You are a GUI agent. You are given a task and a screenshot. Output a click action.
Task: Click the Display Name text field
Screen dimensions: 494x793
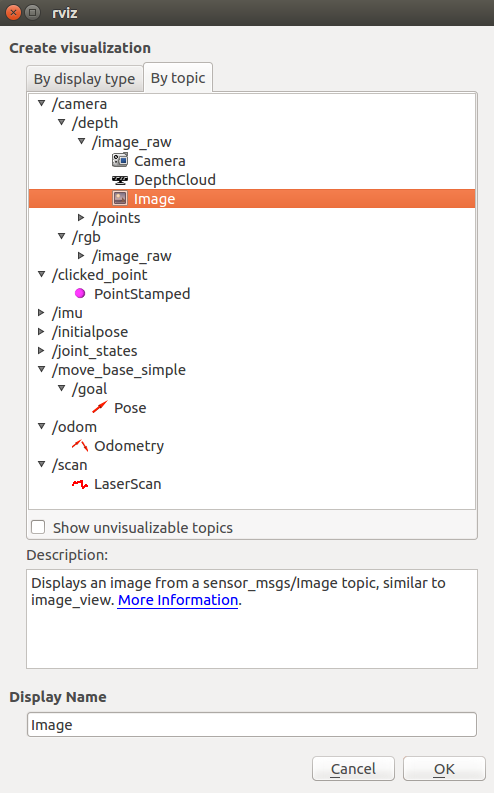pos(252,725)
